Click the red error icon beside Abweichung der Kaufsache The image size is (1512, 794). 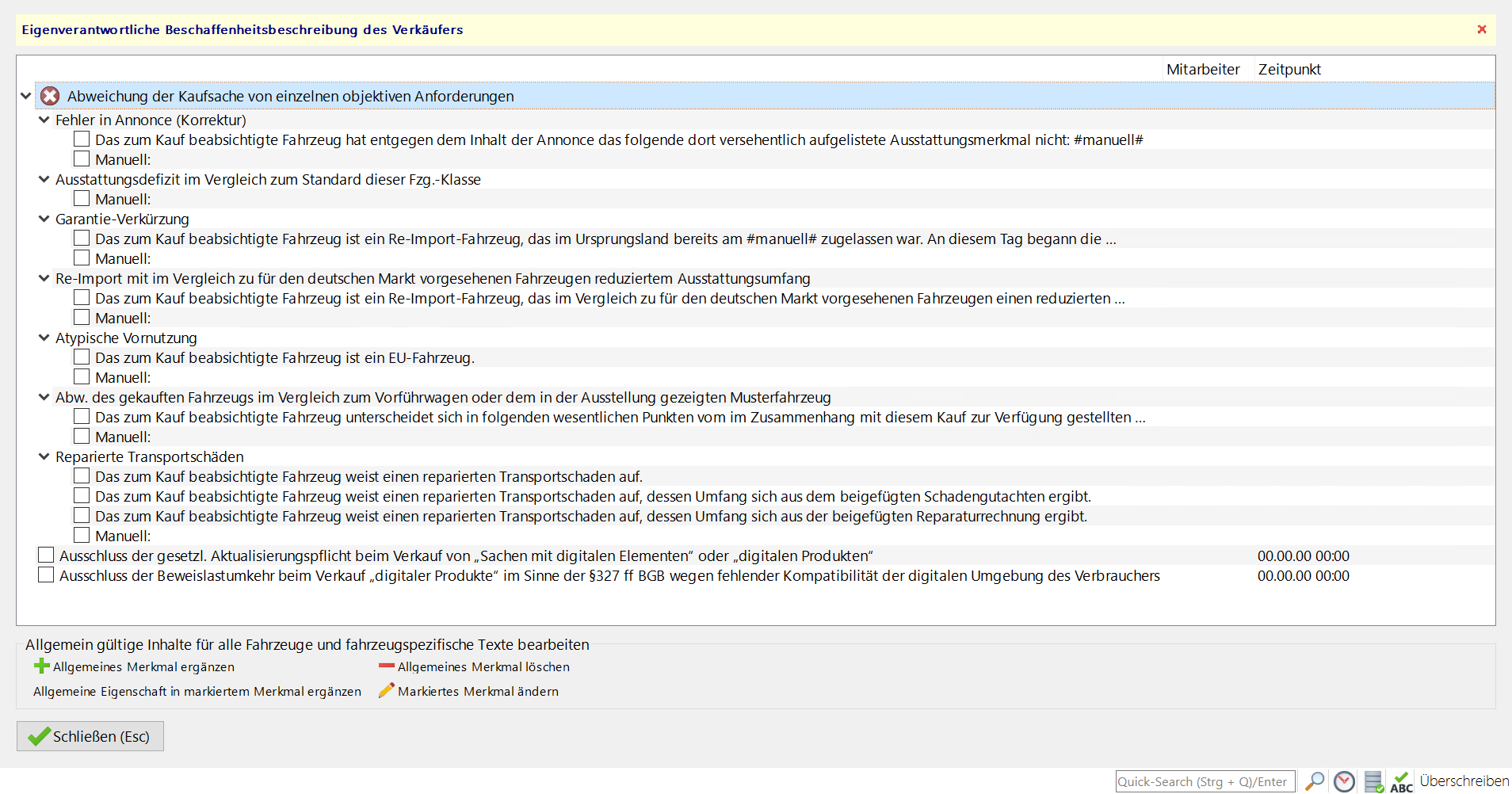(50, 96)
